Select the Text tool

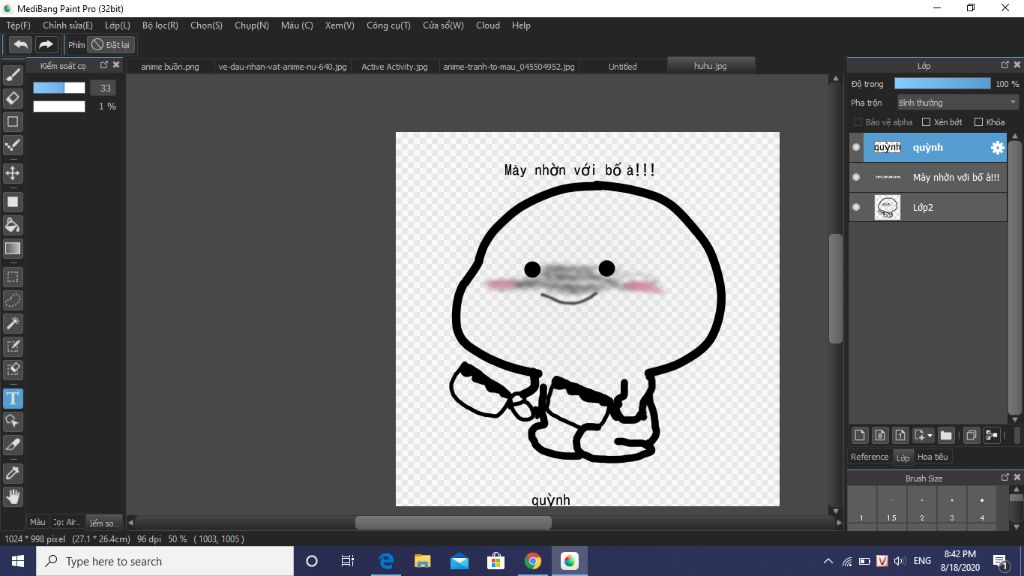[x=12, y=398]
